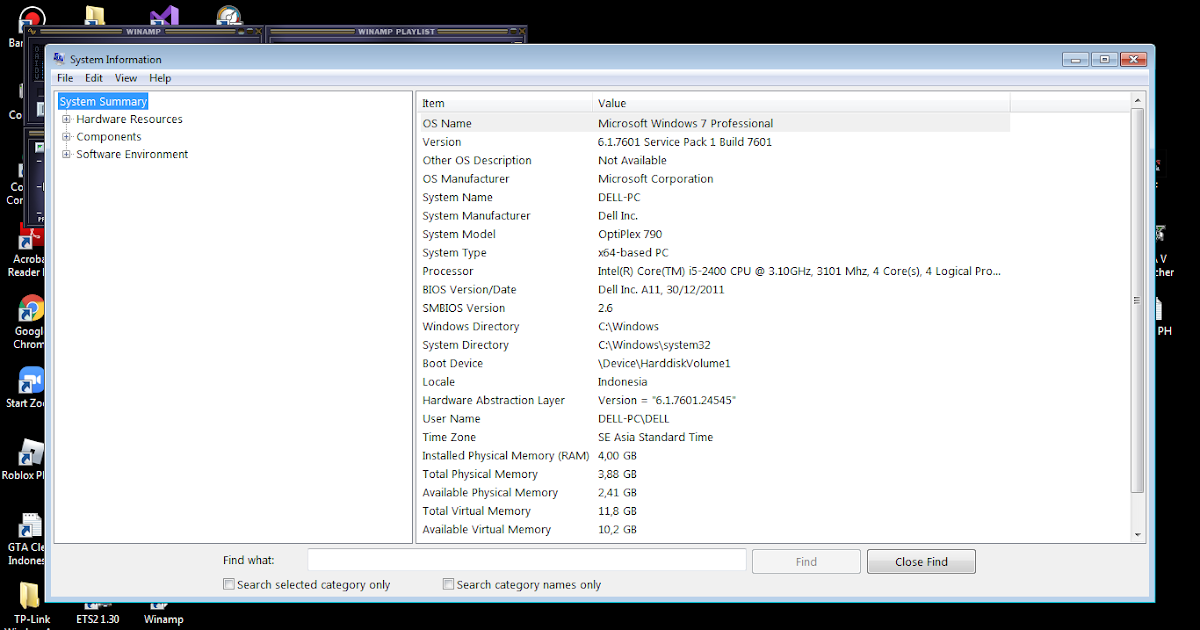The height and width of the screenshot is (630, 1200).
Task: Launch ETS2 1.30 from the taskbar
Action: tap(97, 610)
